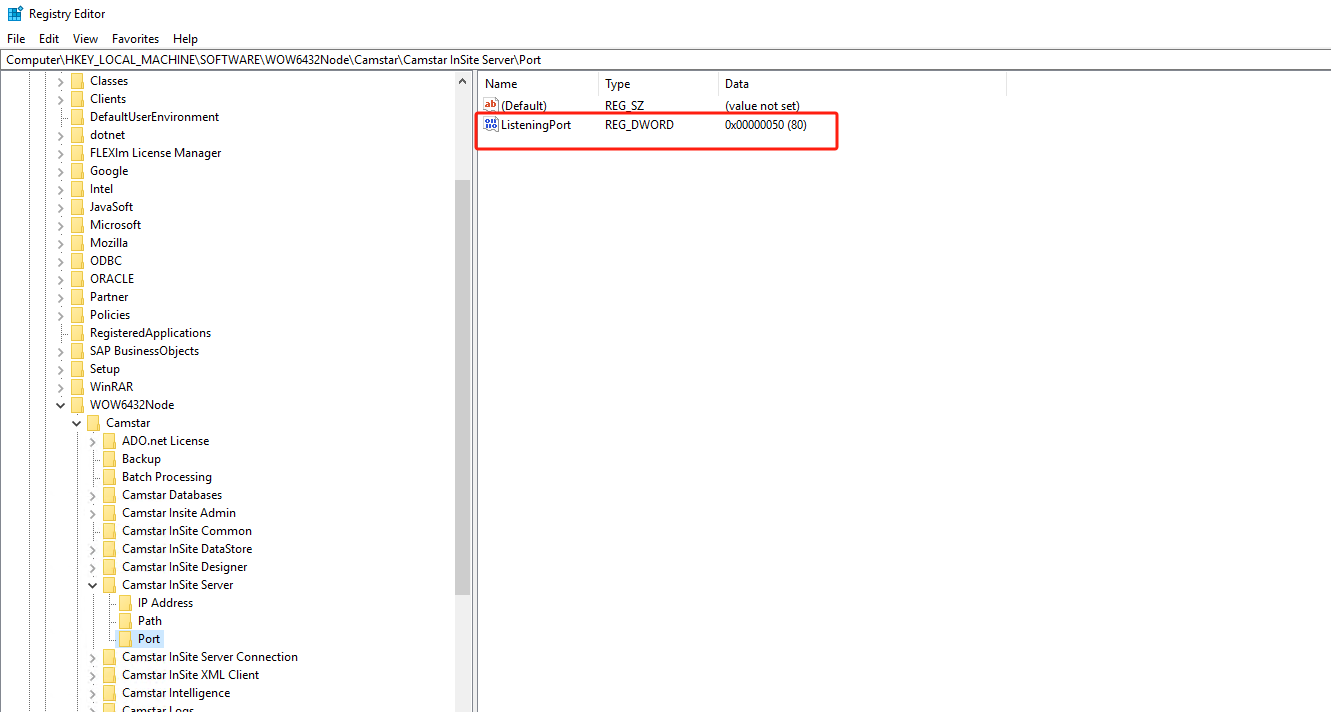
Task: Click the Data column header
Action: pyautogui.click(x=862, y=84)
